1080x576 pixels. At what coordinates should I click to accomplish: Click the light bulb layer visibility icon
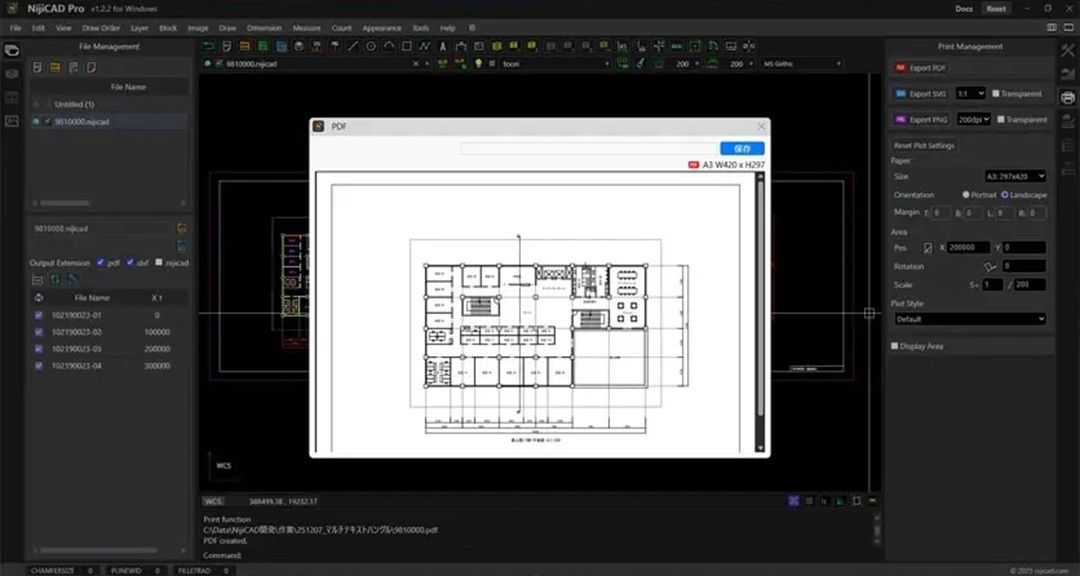pyautogui.click(x=479, y=64)
